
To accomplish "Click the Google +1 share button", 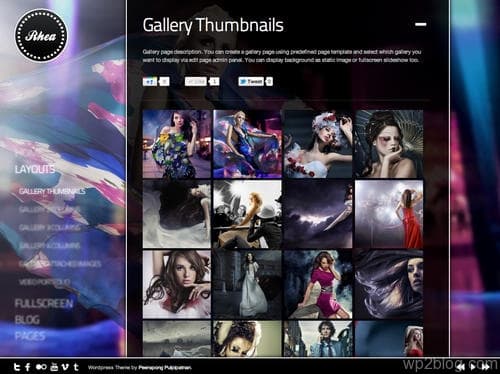I will click(x=150, y=82).
